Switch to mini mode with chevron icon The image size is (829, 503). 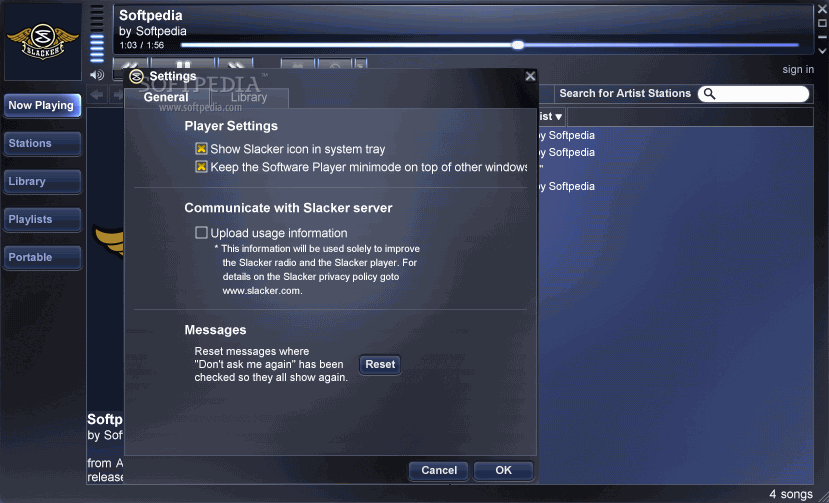tap(822, 51)
